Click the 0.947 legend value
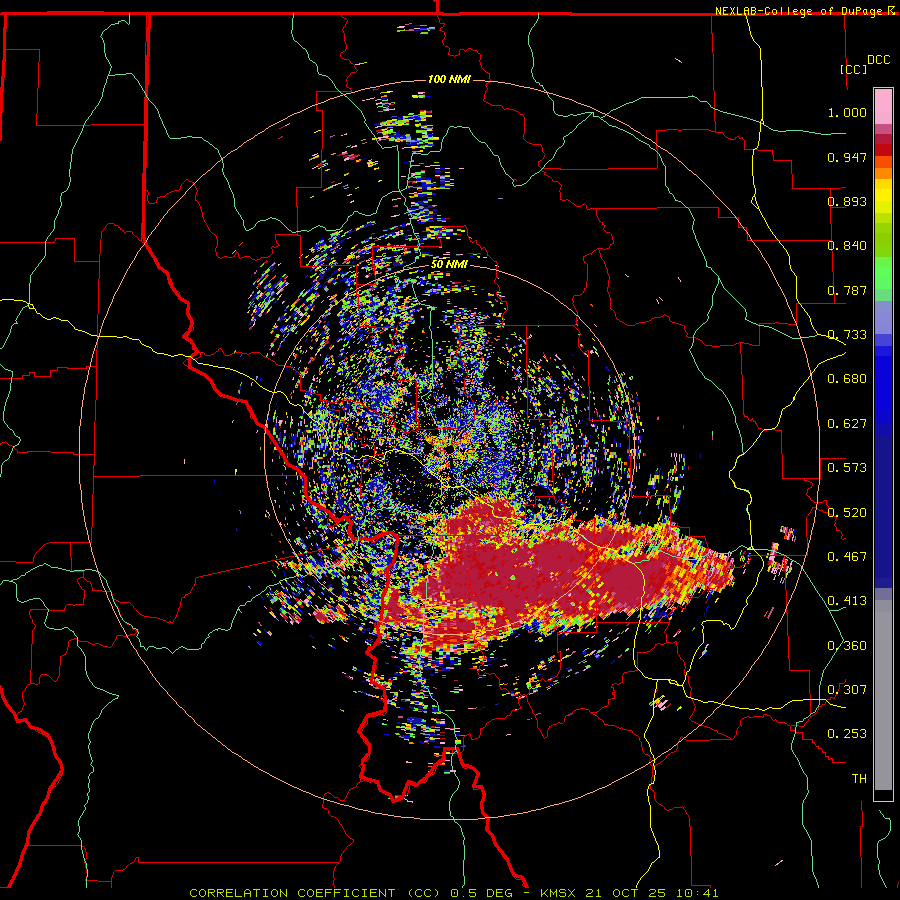Viewport: 900px width, 900px height. click(847, 157)
